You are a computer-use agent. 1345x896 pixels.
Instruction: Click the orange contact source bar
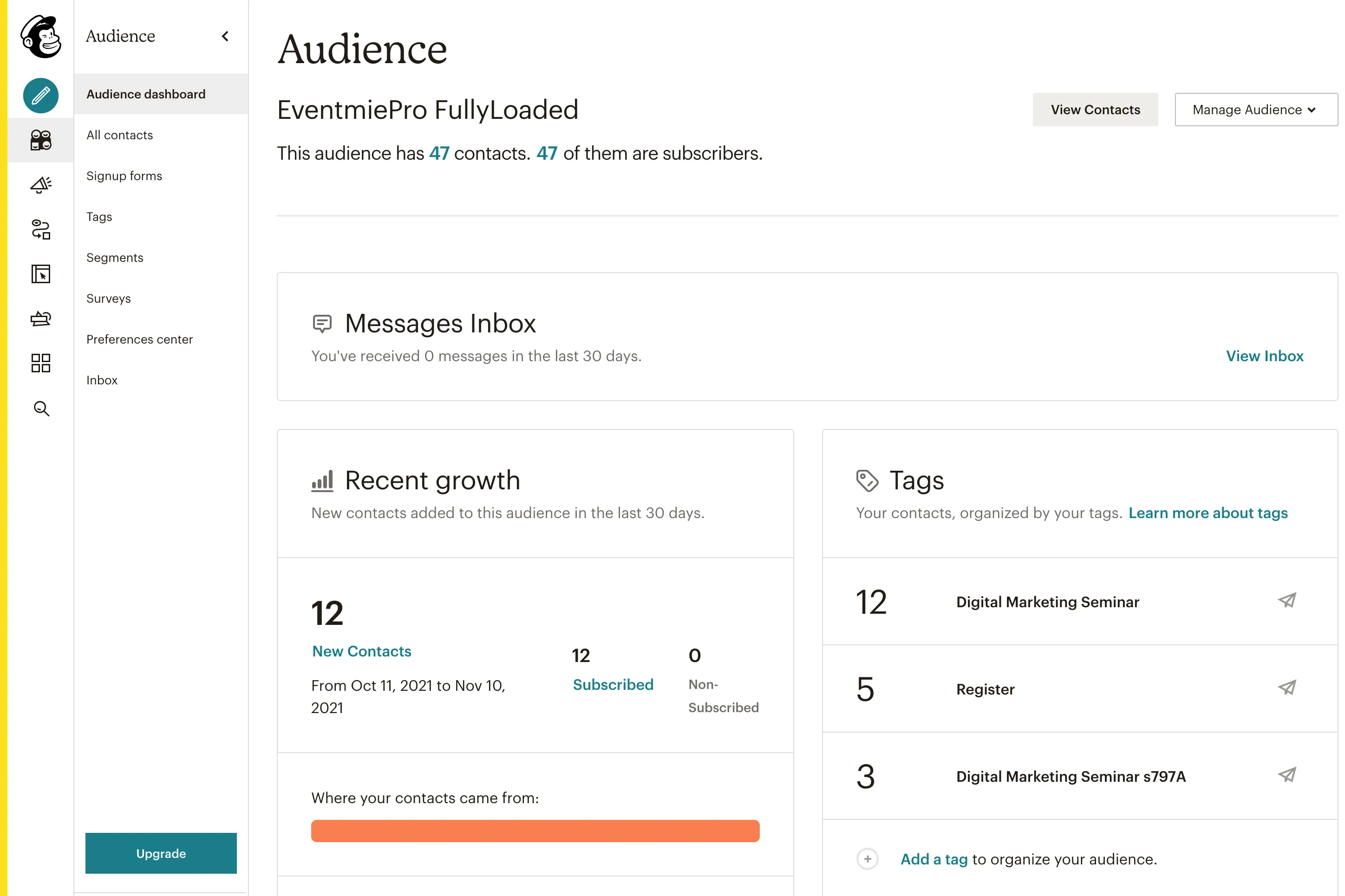click(535, 831)
